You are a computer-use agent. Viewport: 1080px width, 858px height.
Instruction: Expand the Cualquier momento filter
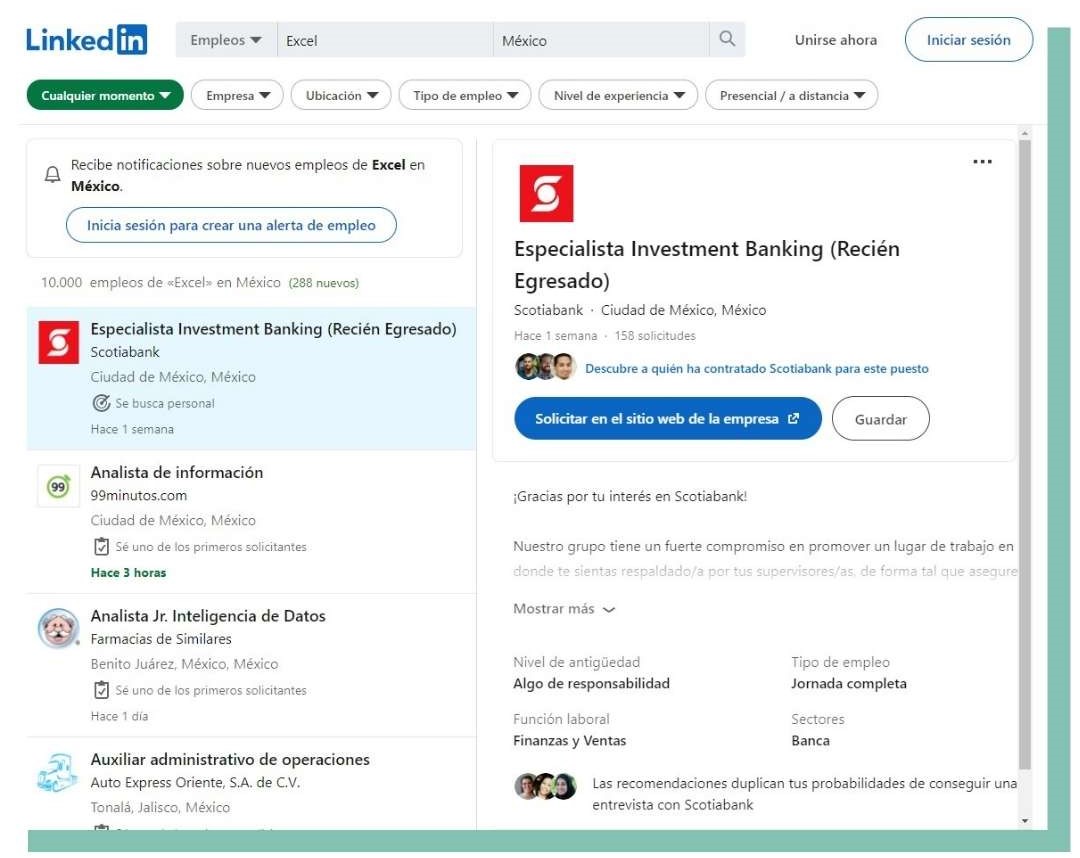pos(105,95)
